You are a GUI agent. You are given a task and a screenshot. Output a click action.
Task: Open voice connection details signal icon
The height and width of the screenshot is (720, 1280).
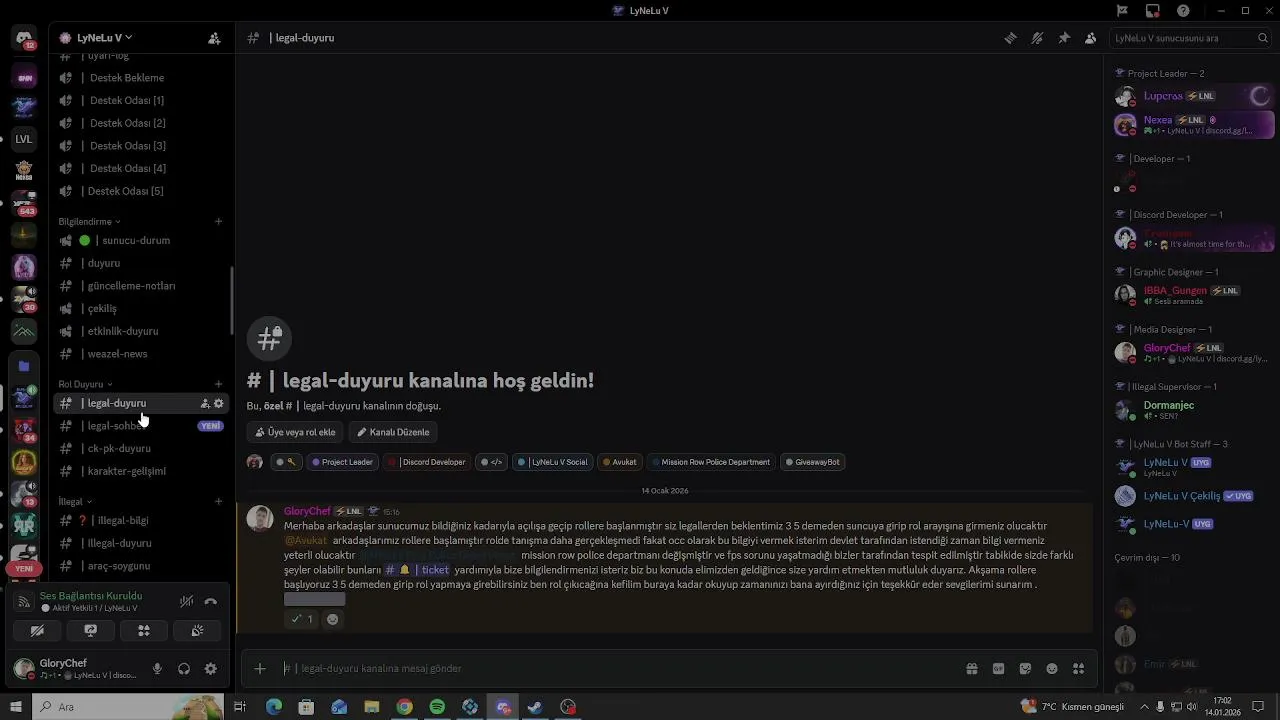[24, 602]
